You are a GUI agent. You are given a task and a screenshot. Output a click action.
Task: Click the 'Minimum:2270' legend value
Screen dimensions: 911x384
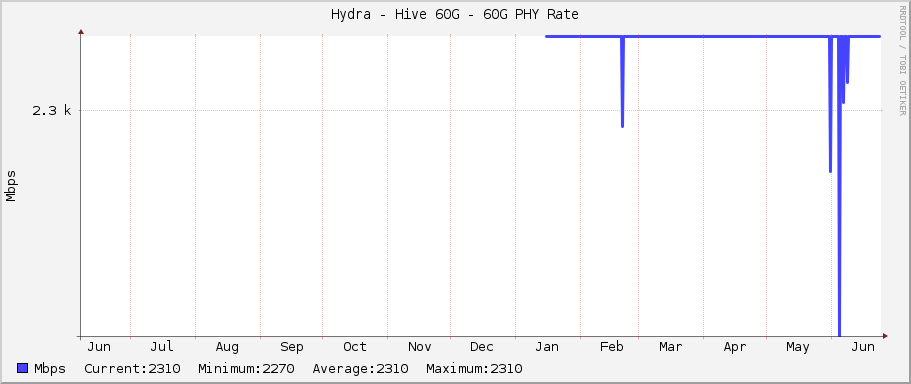[x=246, y=369]
